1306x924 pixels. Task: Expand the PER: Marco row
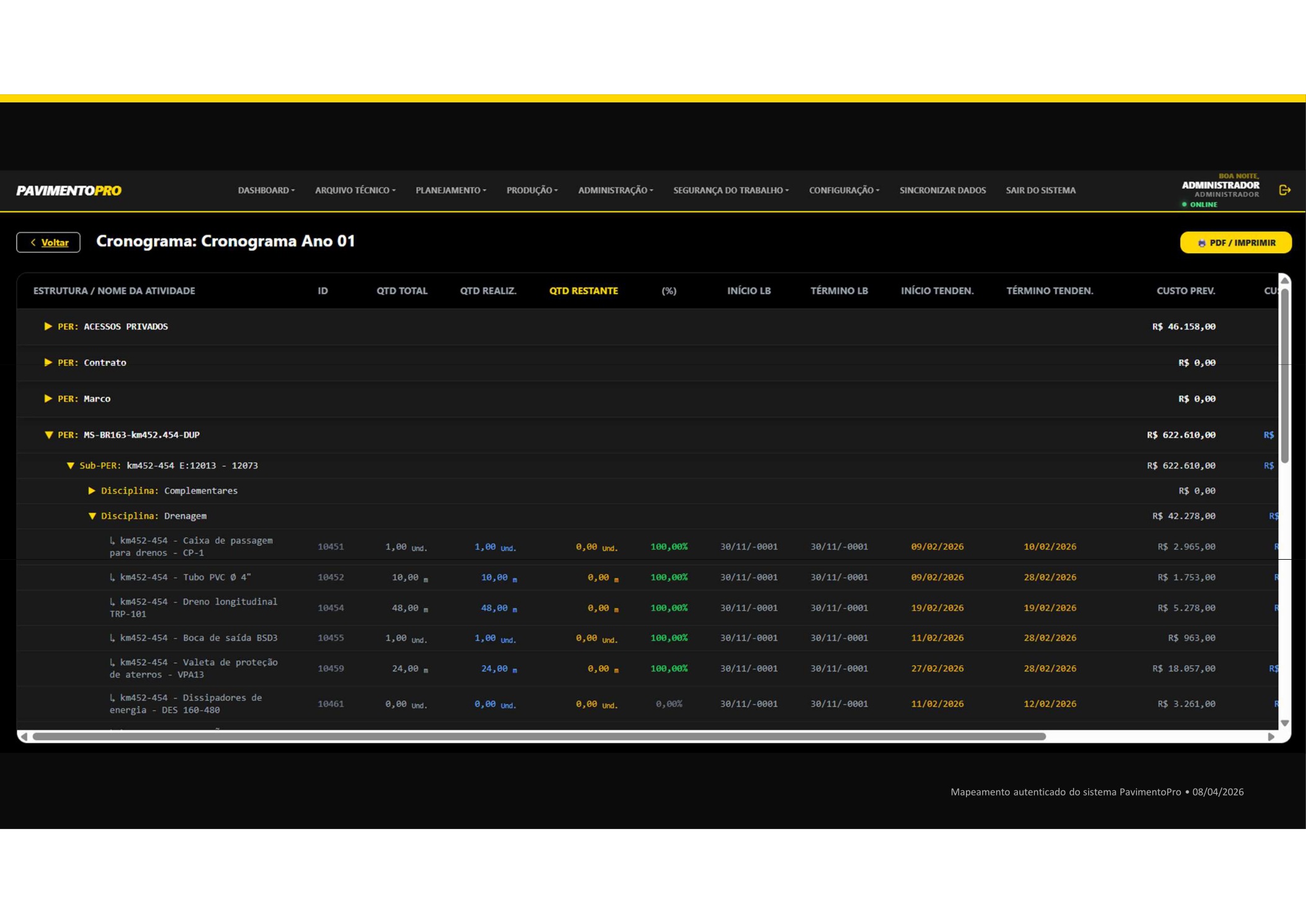(x=48, y=398)
